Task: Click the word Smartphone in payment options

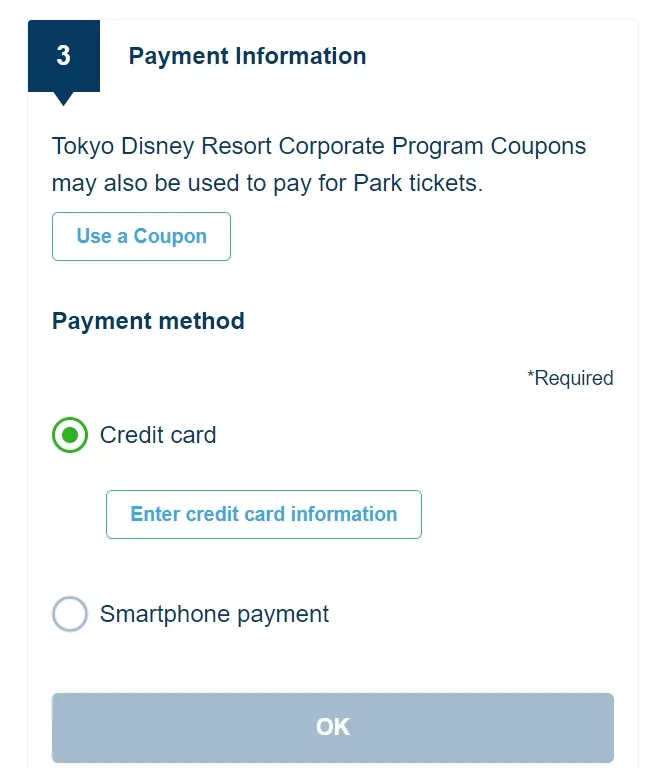Action: (160, 614)
